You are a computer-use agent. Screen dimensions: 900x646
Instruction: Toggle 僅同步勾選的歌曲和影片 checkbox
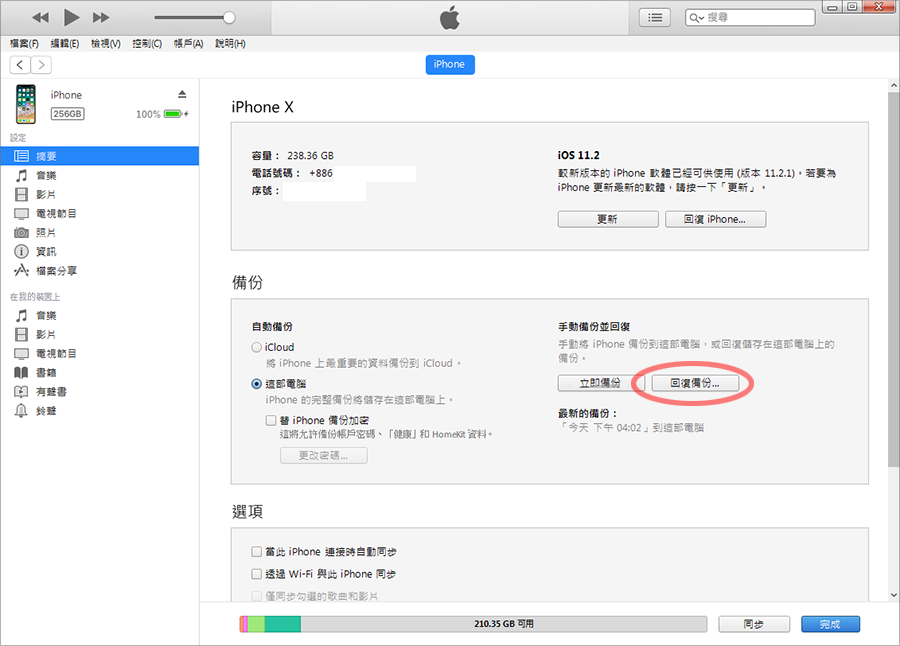257,596
